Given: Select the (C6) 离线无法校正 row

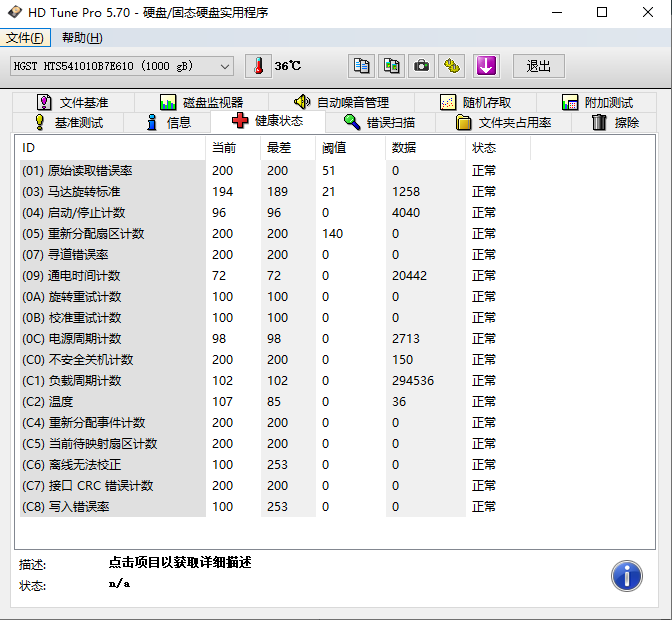Looking at the screenshot, I should tap(275, 464).
